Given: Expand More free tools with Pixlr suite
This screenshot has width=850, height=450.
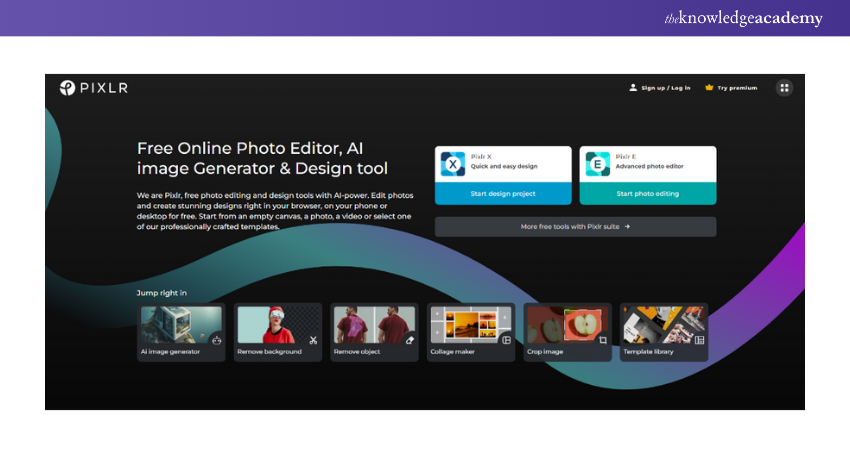Looking at the screenshot, I should click(x=575, y=227).
